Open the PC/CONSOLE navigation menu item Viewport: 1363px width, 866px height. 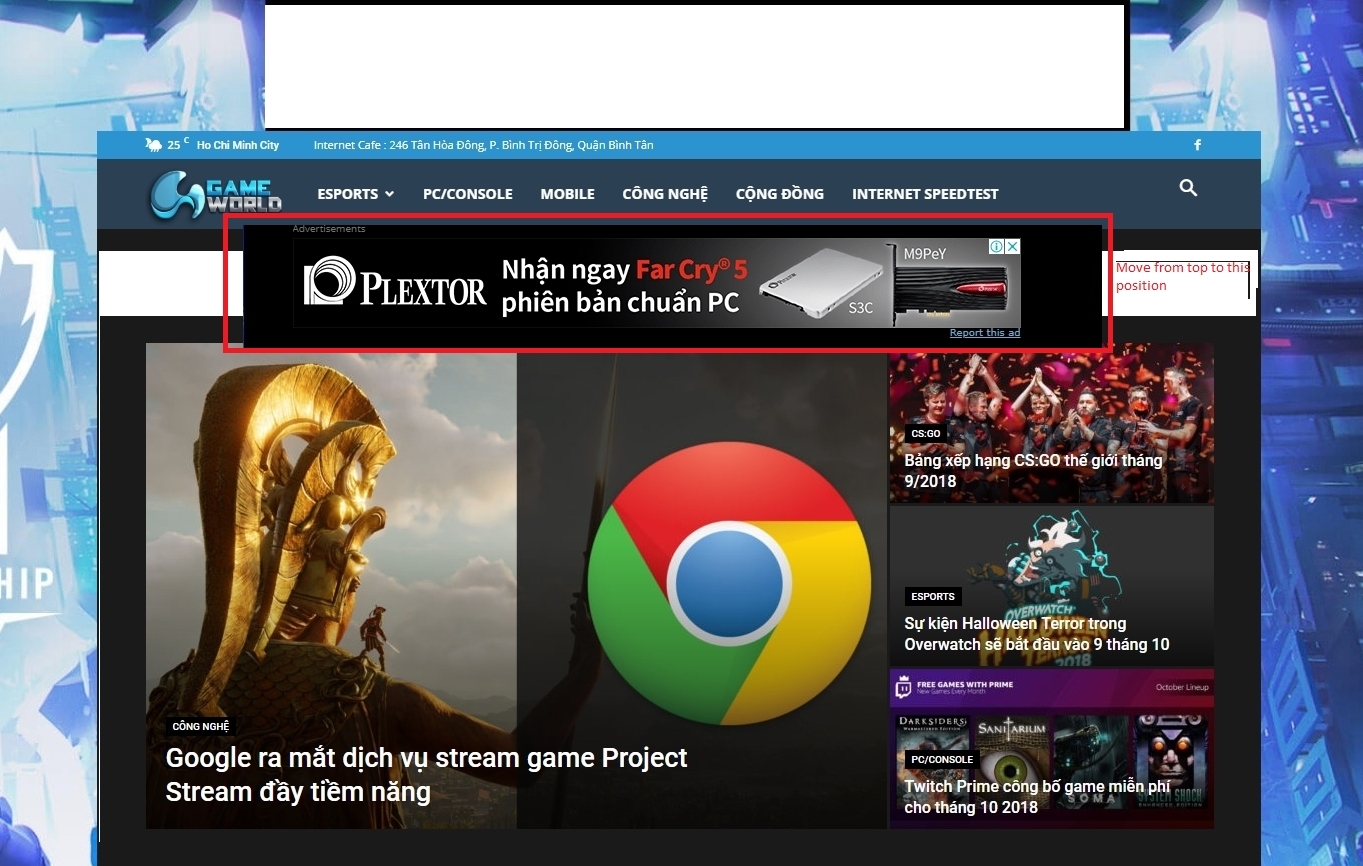[468, 194]
